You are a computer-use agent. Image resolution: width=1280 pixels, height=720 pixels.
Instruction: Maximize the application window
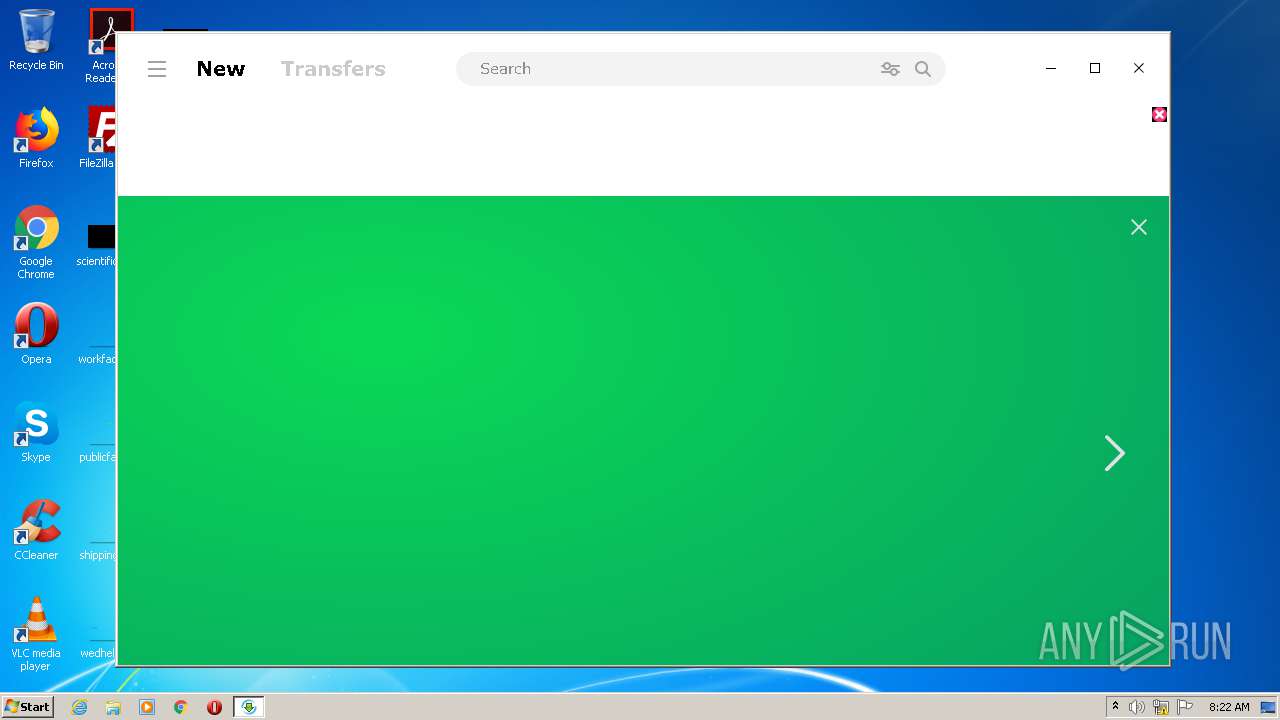[1095, 68]
